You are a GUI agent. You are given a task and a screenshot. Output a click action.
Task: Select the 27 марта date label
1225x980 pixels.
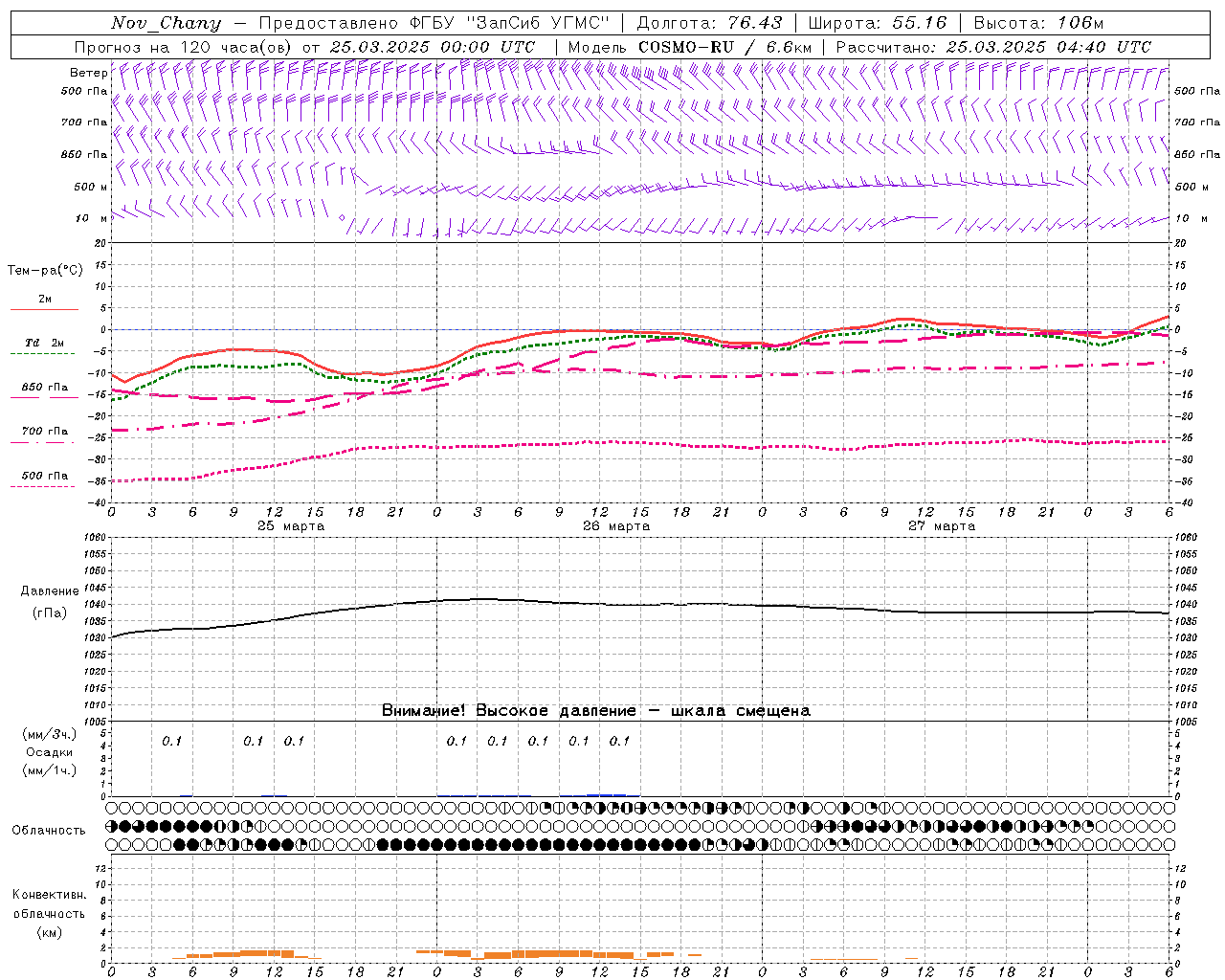point(942,525)
